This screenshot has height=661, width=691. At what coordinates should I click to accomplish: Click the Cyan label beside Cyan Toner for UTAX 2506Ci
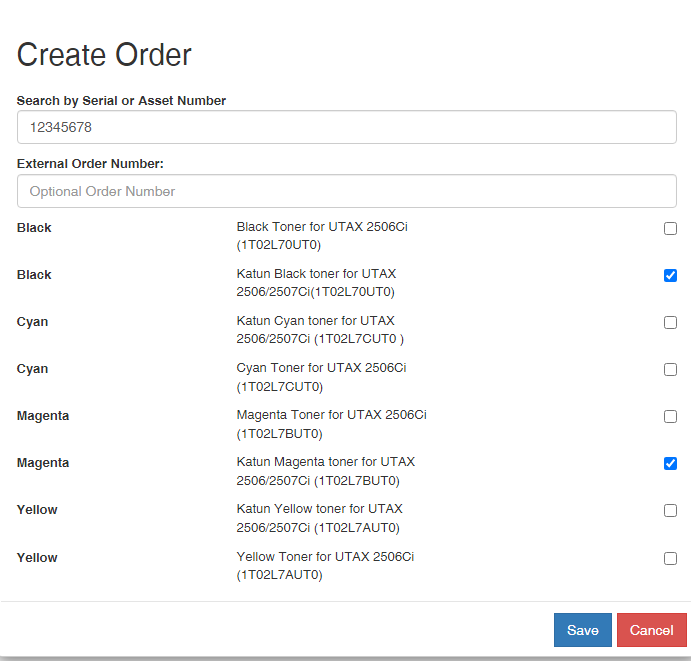click(x=32, y=369)
